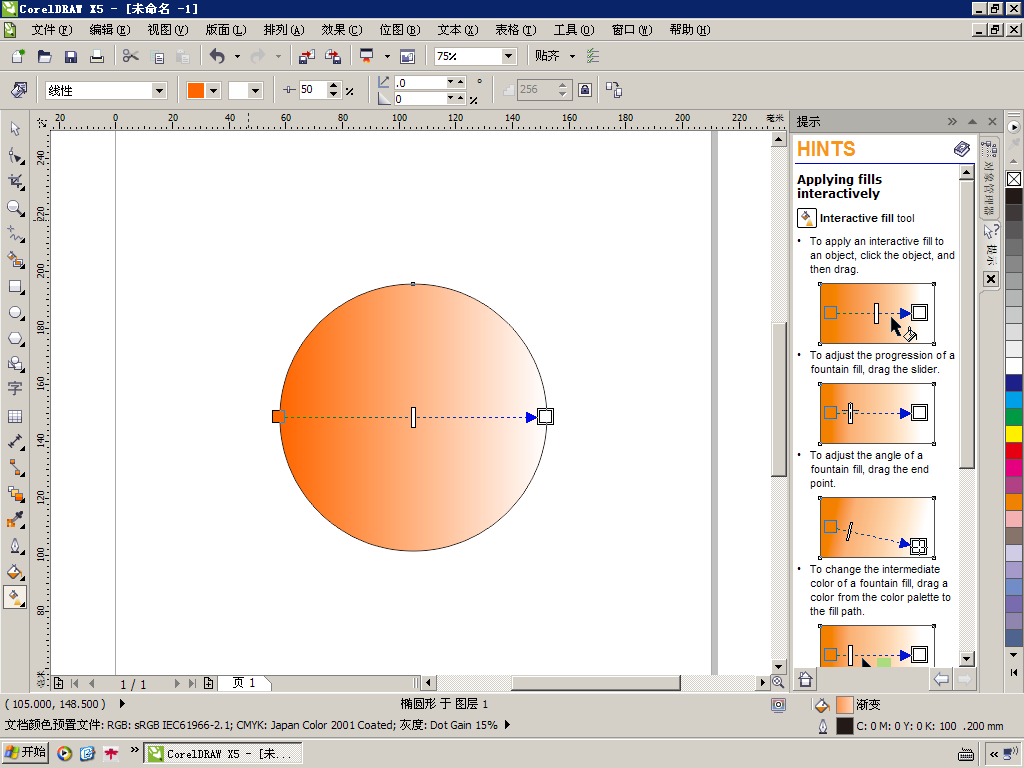The image size is (1024, 768).
Task: Click the Undo arrow icon
Action: [217, 57]
